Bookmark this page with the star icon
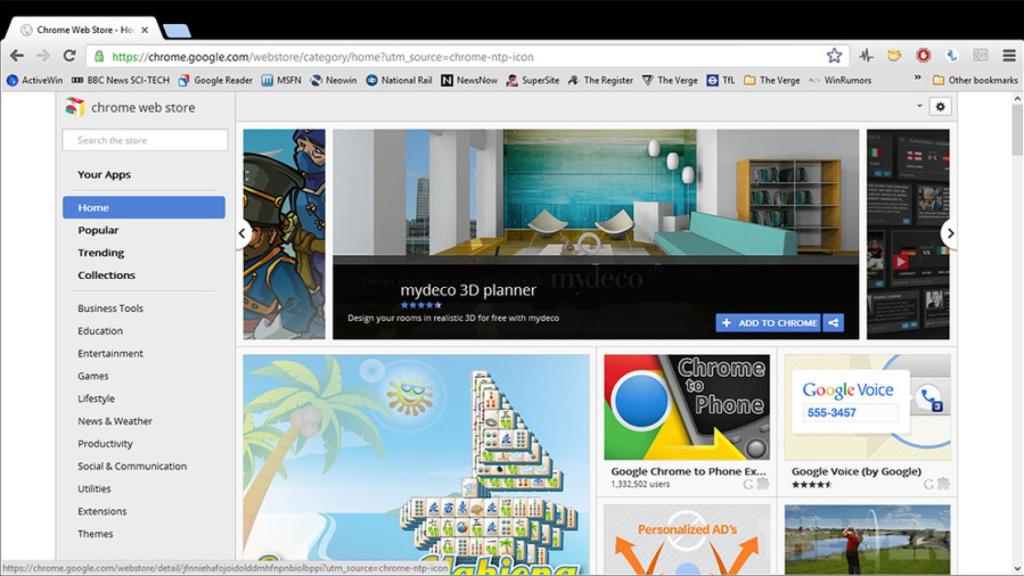 point(833,57)
